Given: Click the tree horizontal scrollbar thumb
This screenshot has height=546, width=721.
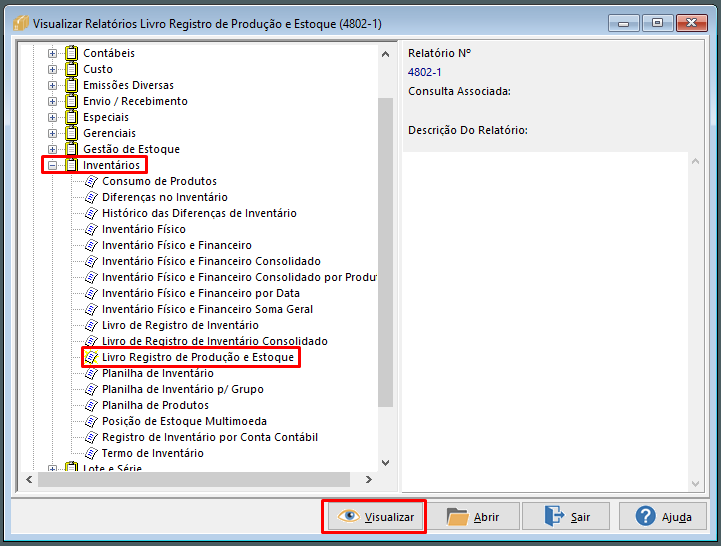Looking at the screenshot, I should (x=194, y=479).
